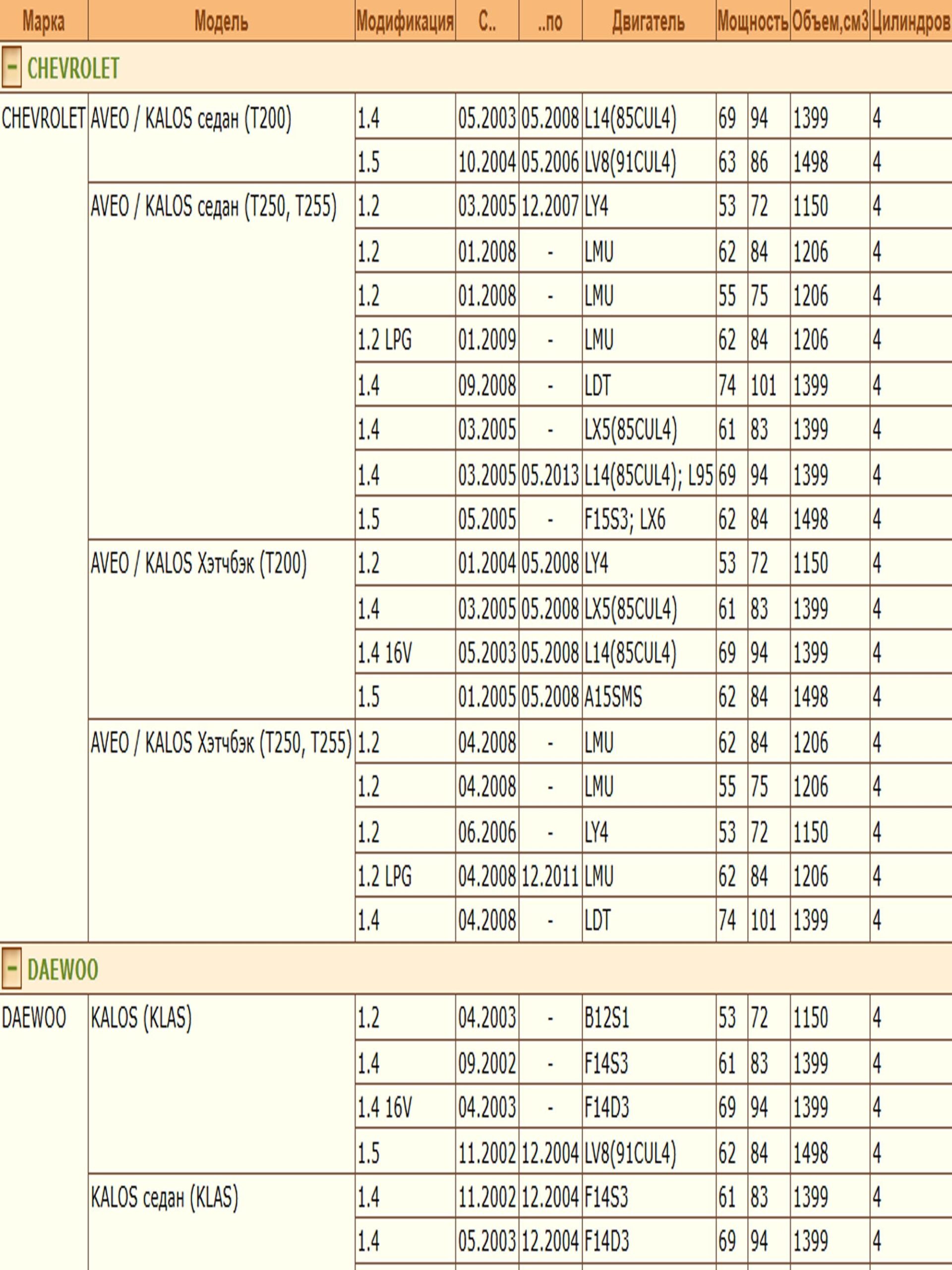Select the KALOS седан (KLAS) model cell
952x1270 pixels.
click(164, 1198)
